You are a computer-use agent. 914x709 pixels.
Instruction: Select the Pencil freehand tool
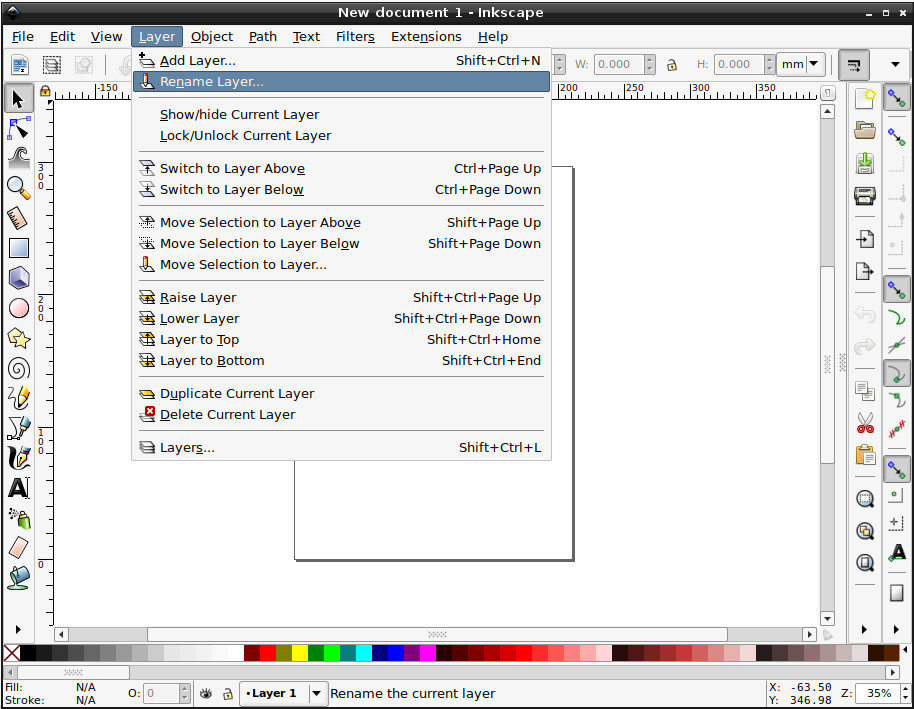pos(18,398)
